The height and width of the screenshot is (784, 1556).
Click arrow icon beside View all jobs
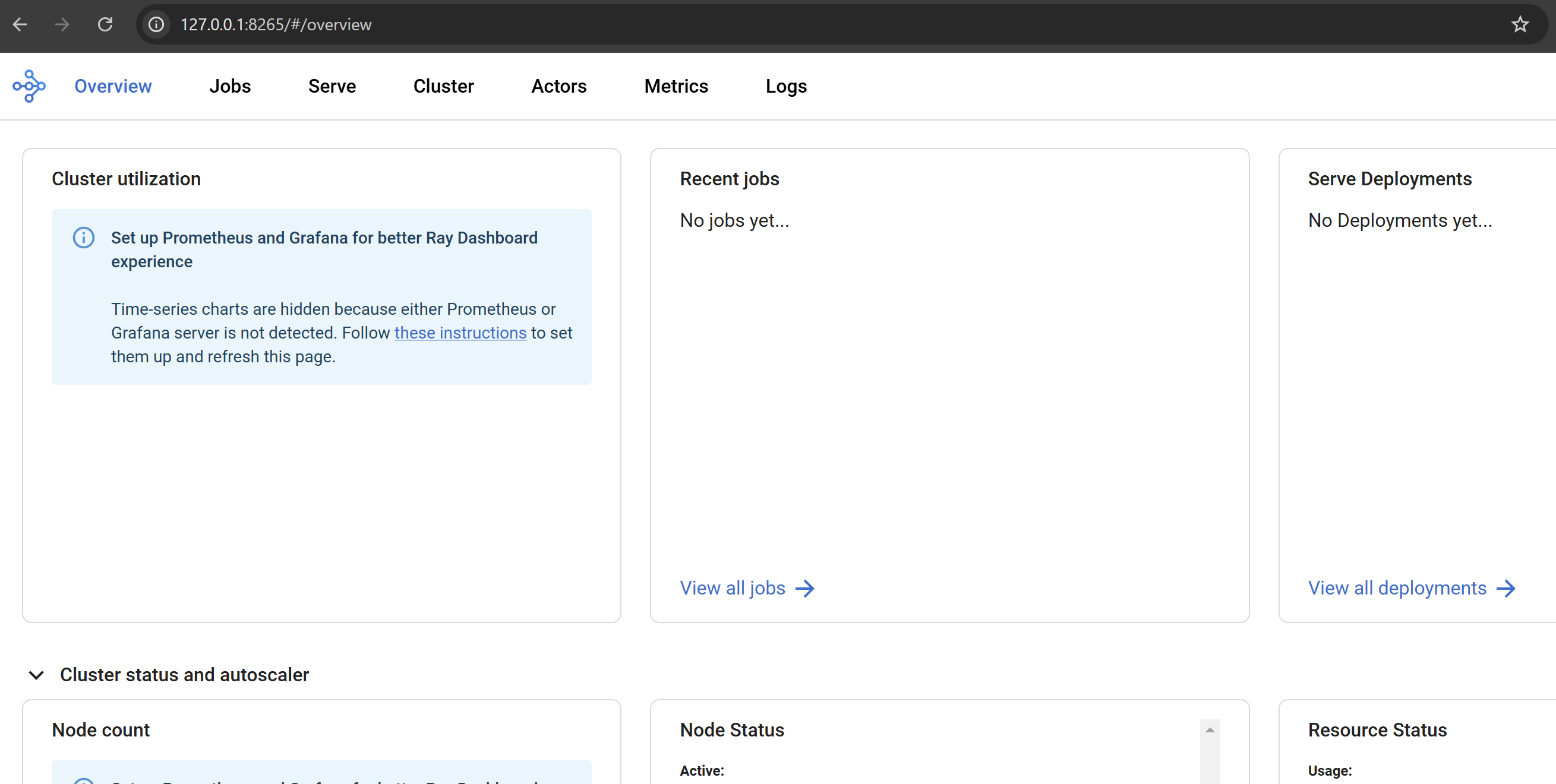(805, 589)
